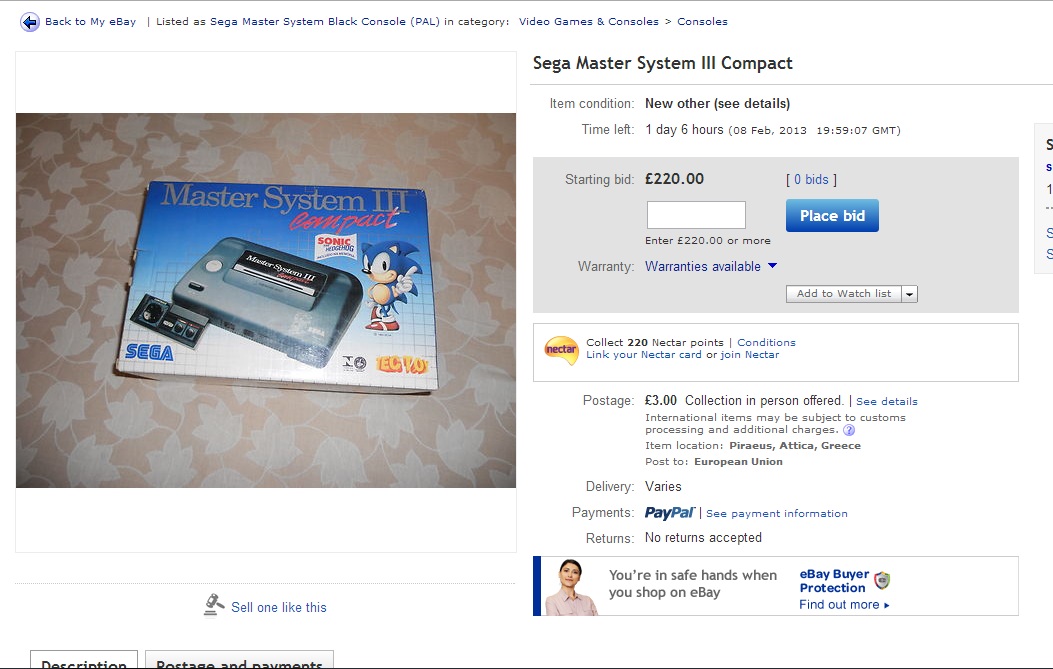Click the Master System III box photo

pos(266,300)
